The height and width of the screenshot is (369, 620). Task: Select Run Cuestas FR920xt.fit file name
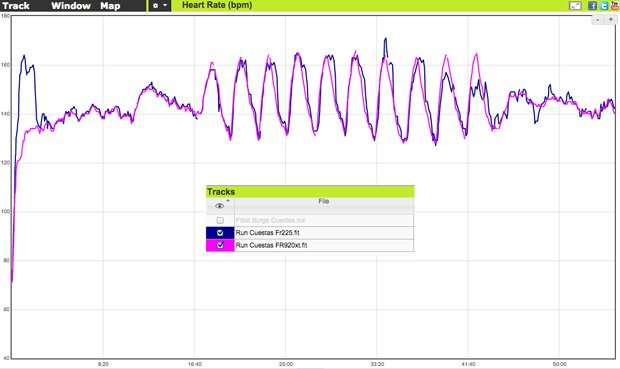(x=272, y=245)
